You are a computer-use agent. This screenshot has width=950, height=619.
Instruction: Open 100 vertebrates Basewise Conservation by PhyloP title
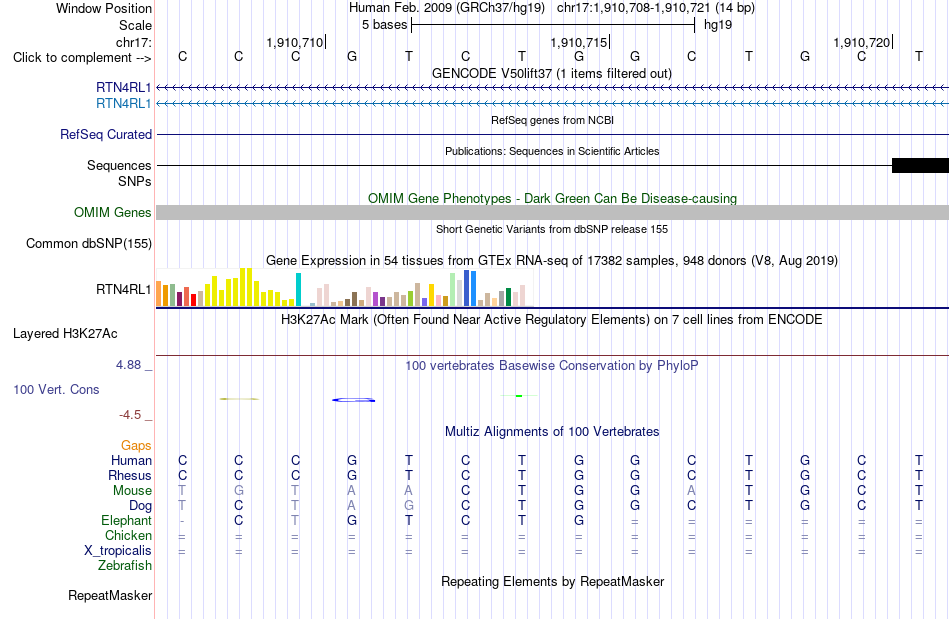coord(552,366)
